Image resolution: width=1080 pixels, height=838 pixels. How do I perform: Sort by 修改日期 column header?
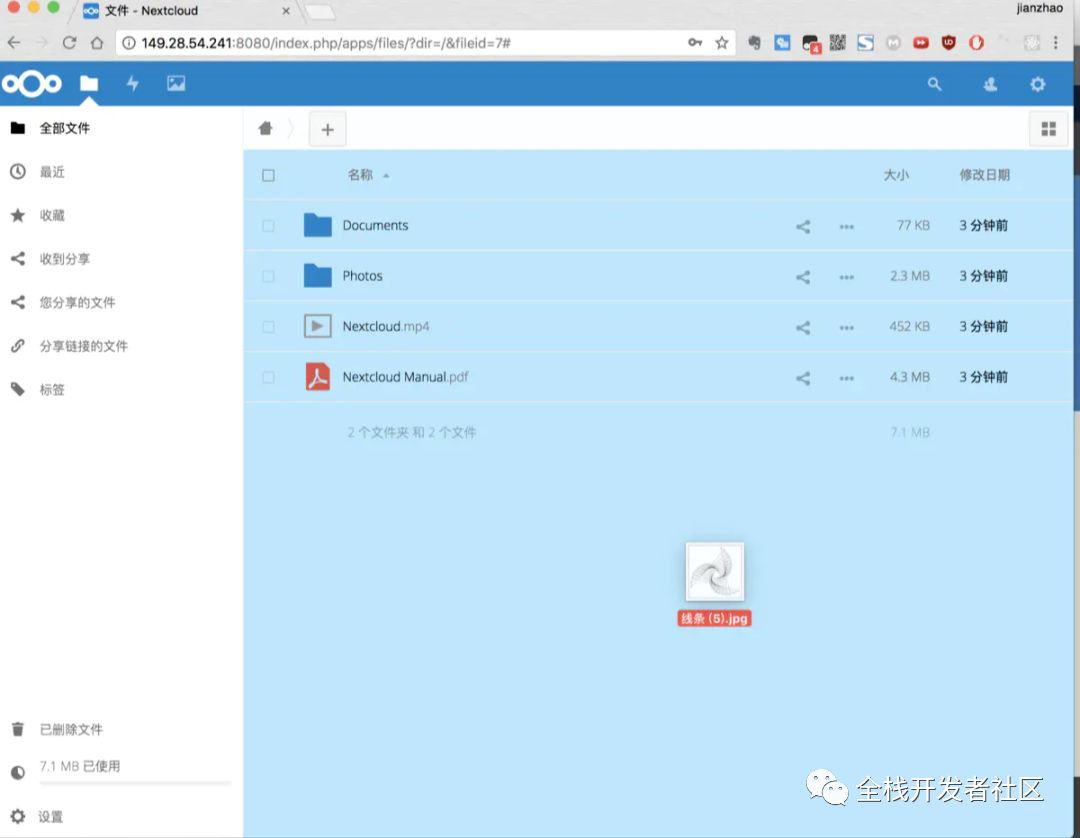(984, 175)
